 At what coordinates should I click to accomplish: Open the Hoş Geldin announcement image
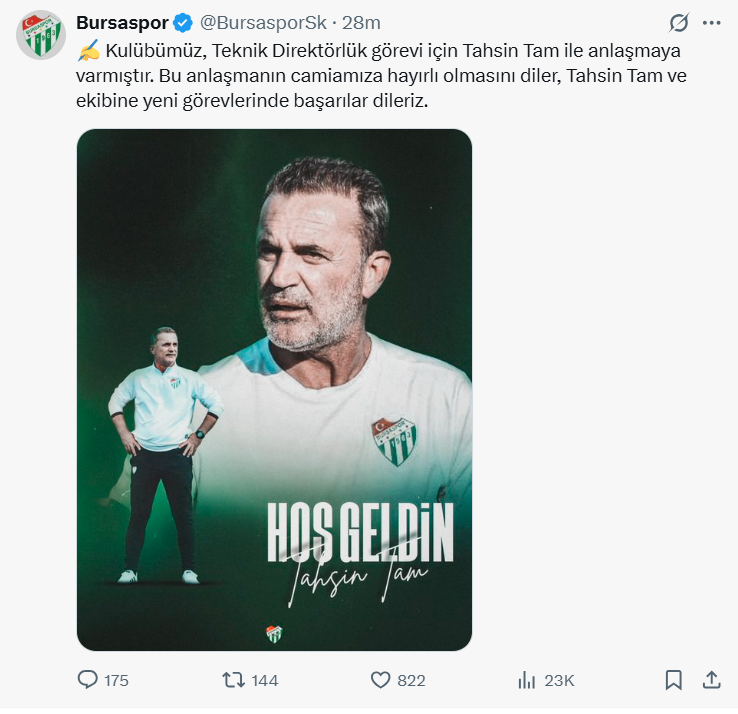[274, 390]
